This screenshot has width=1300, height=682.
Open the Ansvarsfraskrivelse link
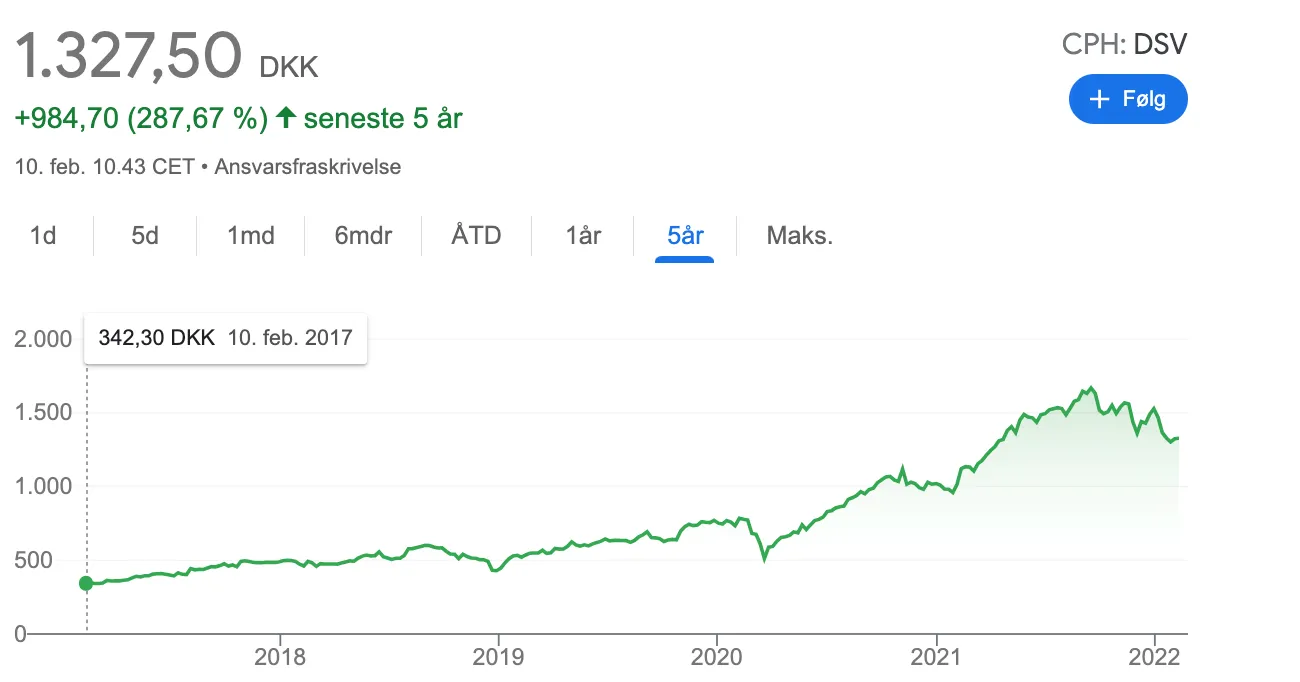pos(308,167)
